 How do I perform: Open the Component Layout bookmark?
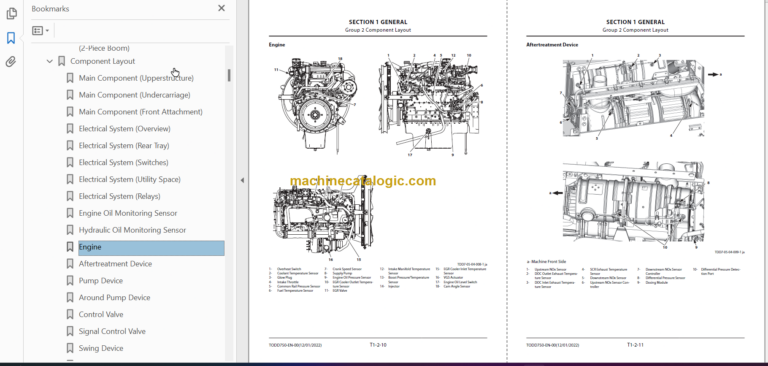[102, 61]
